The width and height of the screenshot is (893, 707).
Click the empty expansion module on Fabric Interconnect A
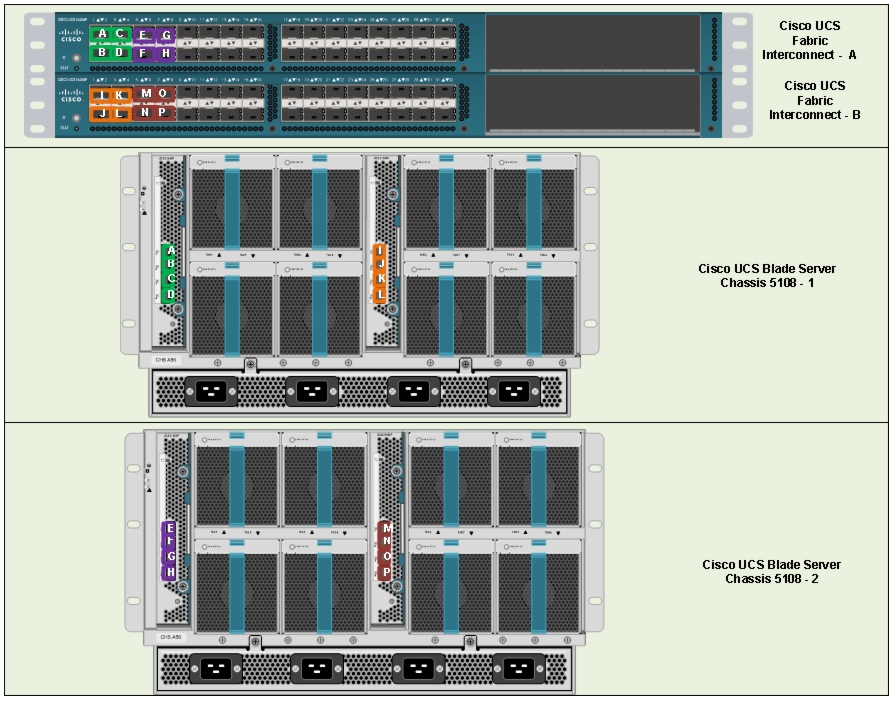click(x=592, y=43)
